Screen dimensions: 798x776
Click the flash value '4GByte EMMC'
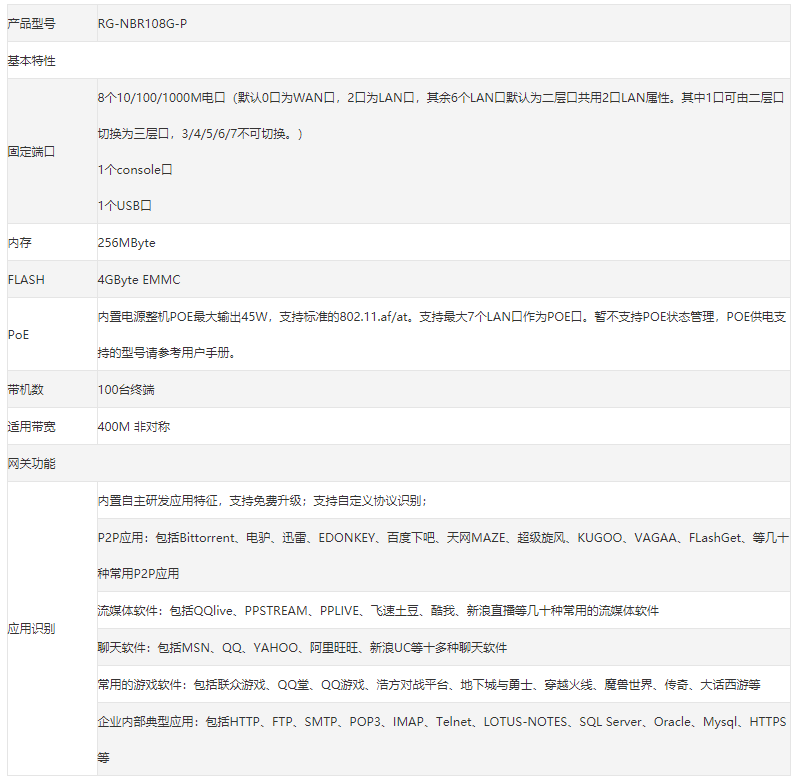(x=139, y=280)
